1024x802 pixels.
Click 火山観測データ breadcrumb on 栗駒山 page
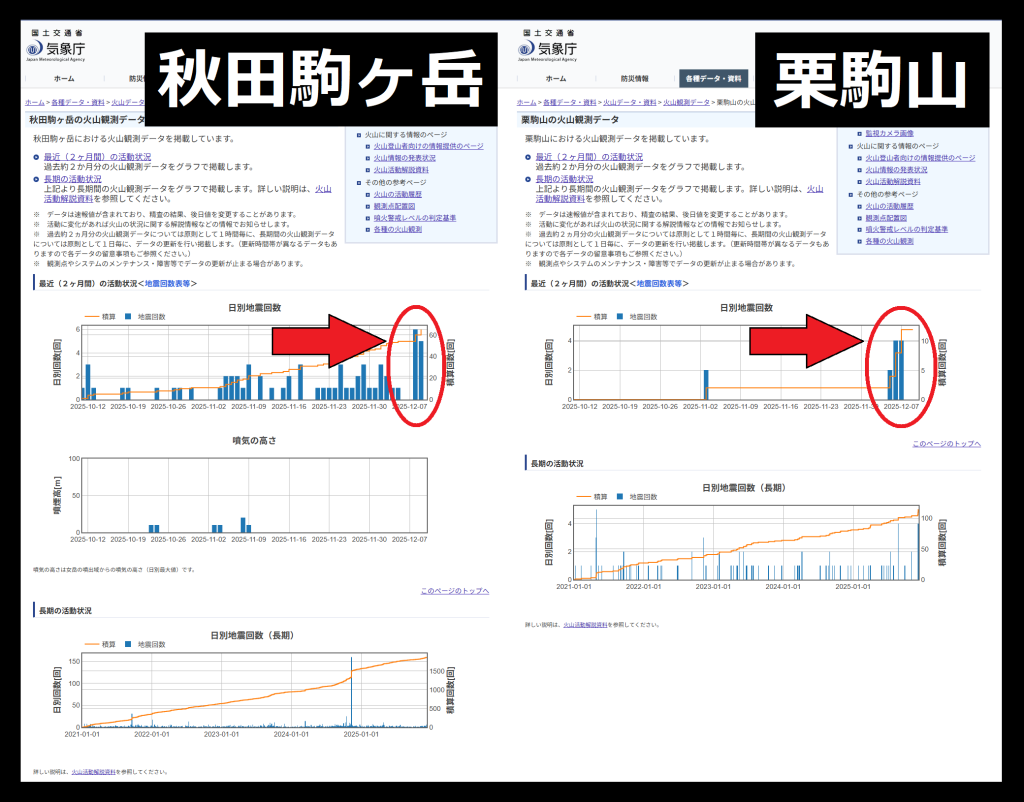click(686, 102)
